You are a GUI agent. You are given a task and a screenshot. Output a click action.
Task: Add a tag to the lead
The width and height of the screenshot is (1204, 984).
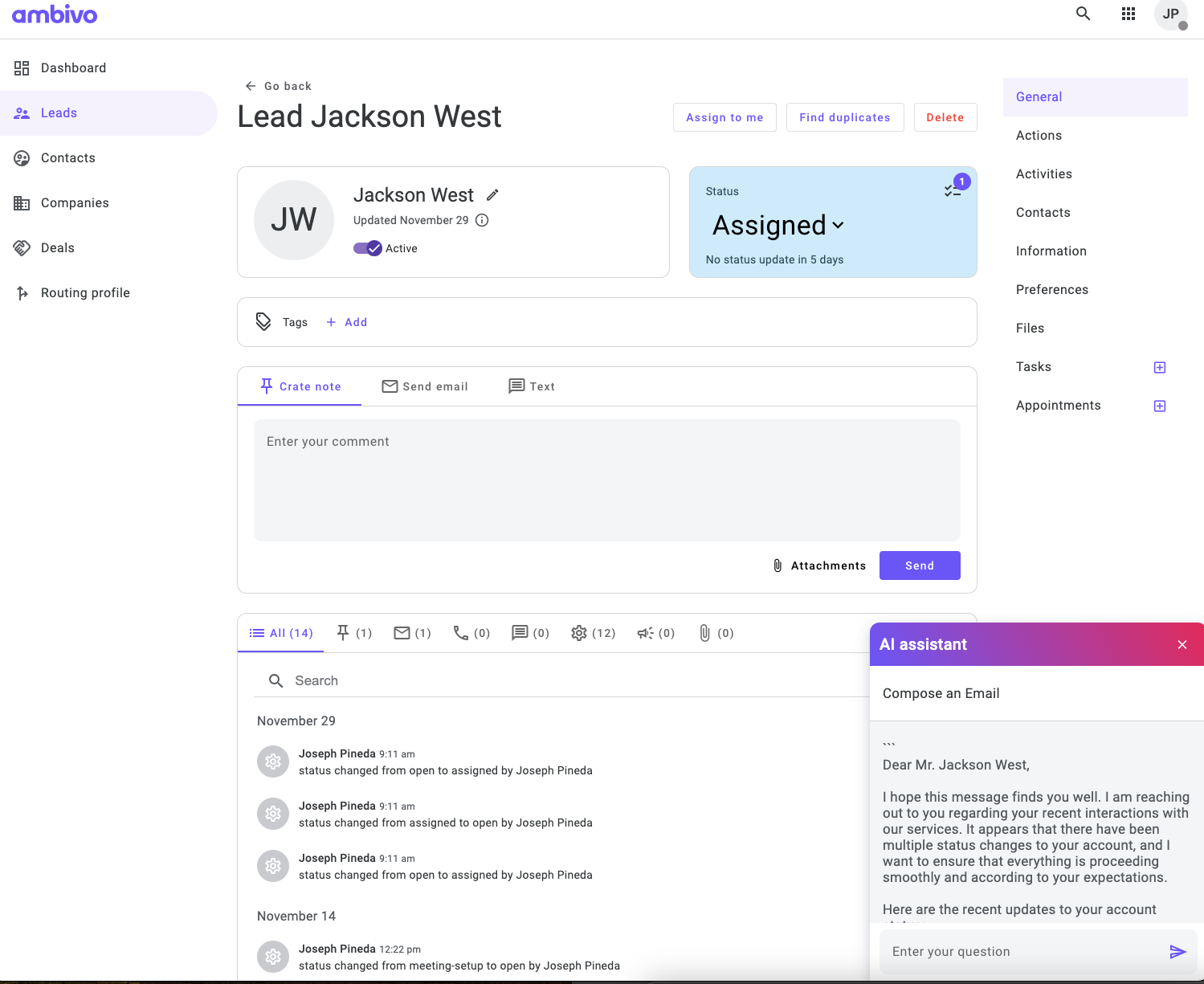(x=347, y=322)
